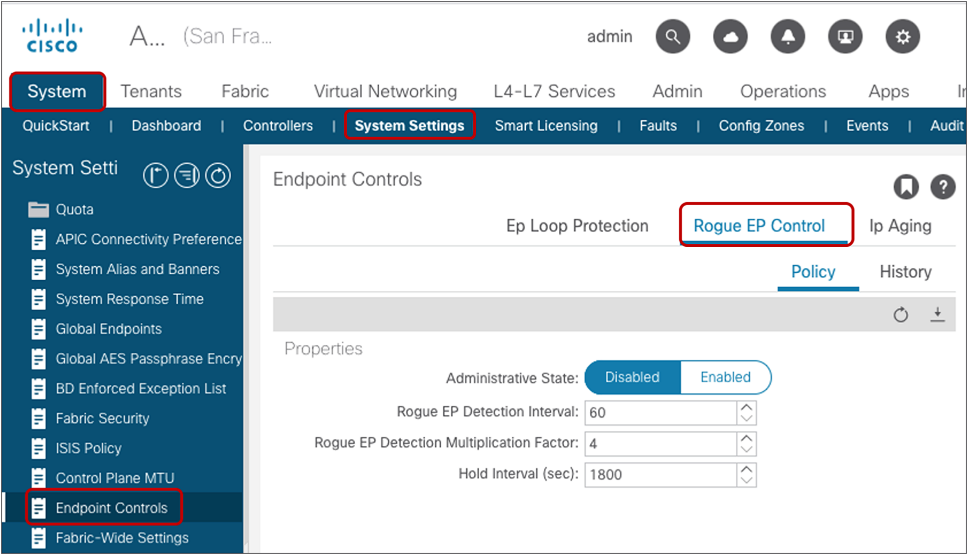The width and height of the screenshot is (968, 555).
Task: Go to QuickStart submenu
Action: coord(56,126)
